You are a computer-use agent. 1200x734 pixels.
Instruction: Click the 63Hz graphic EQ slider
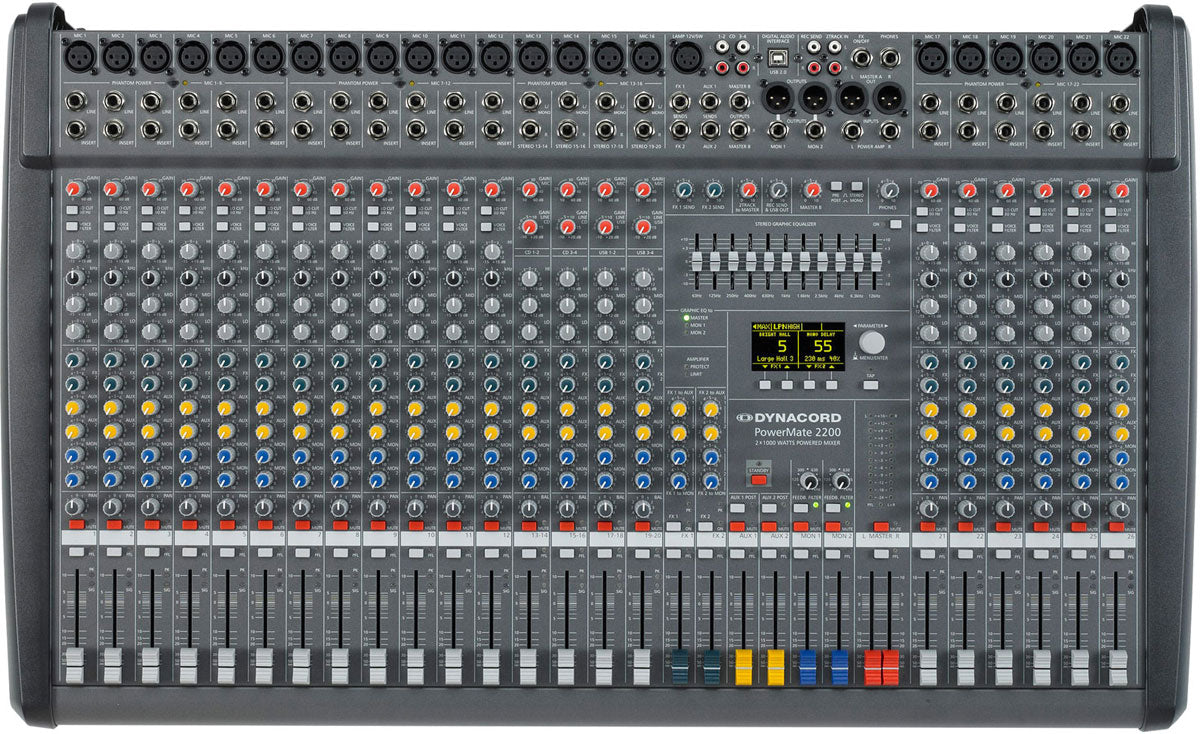click(x=697, y=261)
